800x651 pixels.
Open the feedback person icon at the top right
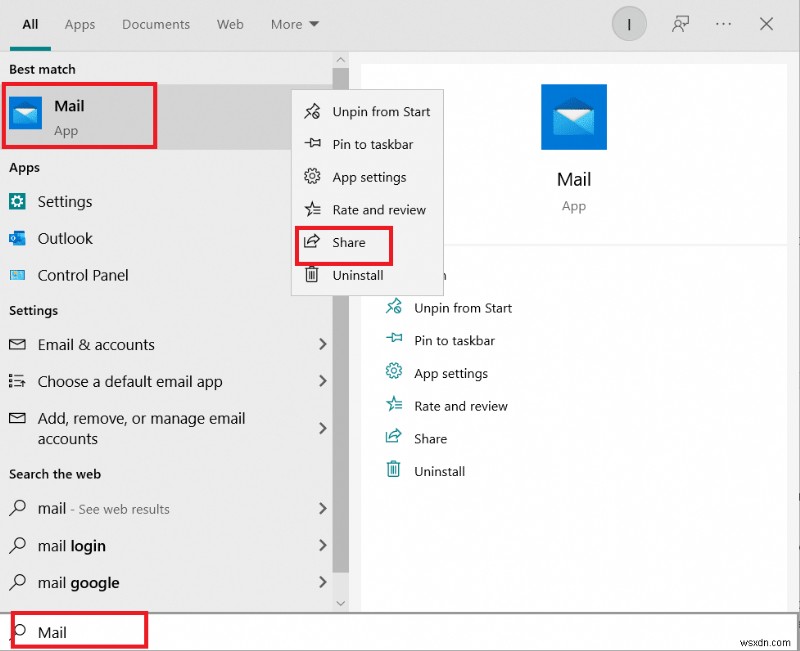tap(681, 24)
